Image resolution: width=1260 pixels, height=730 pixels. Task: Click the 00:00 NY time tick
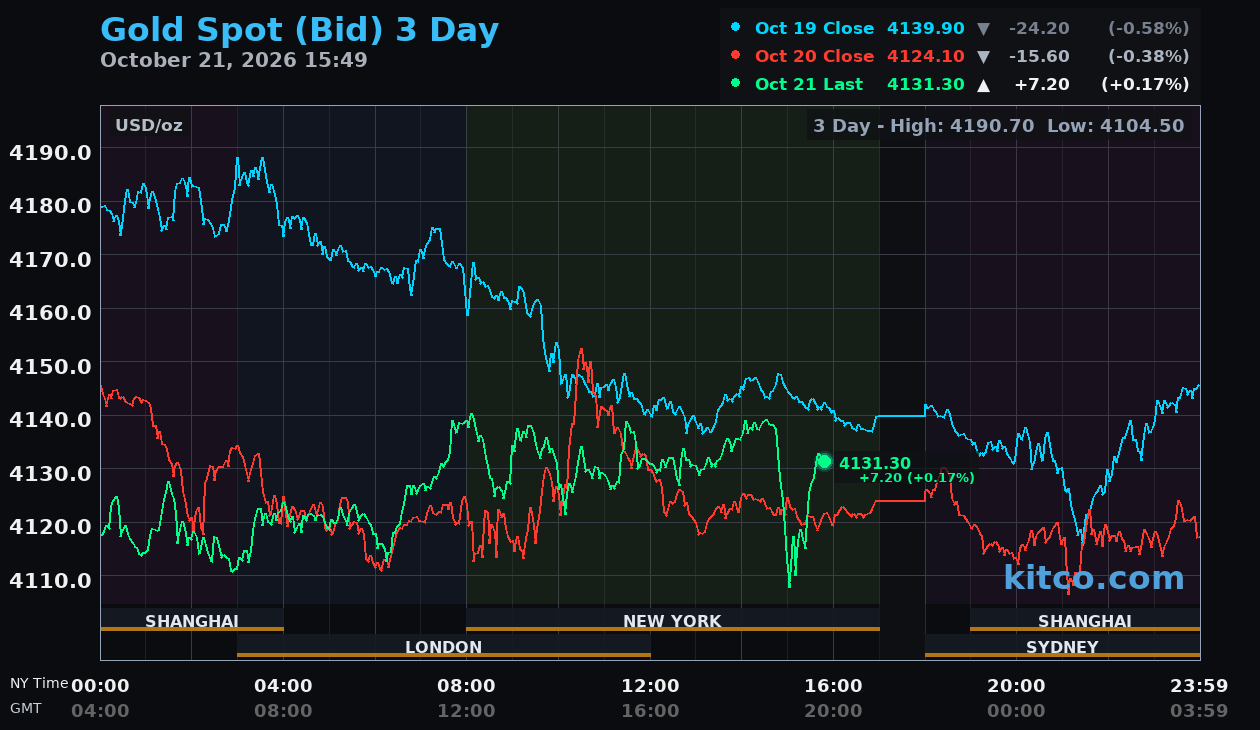click(x=100, y=686)
